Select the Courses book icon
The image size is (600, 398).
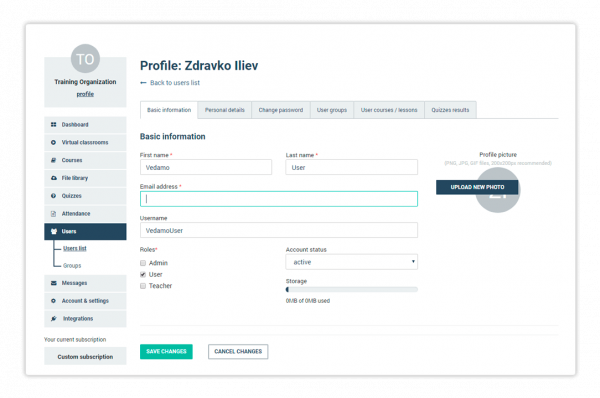(54, 160)
